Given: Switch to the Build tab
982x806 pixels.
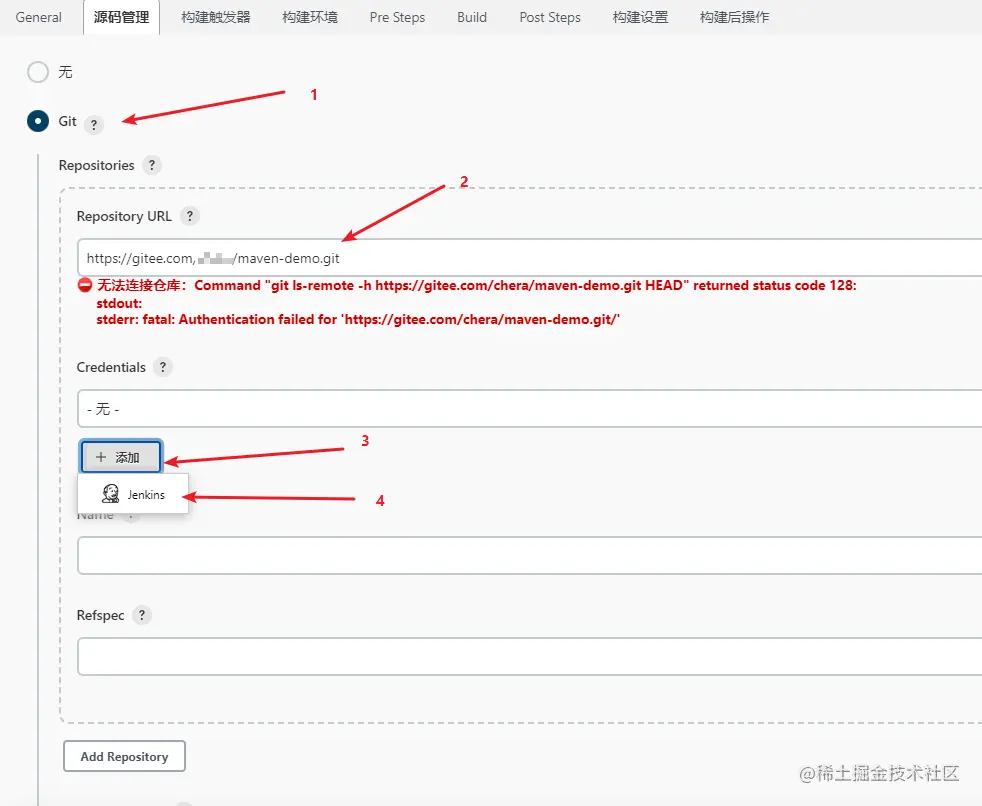Looking at the screenshot, I should pos(472,17).
